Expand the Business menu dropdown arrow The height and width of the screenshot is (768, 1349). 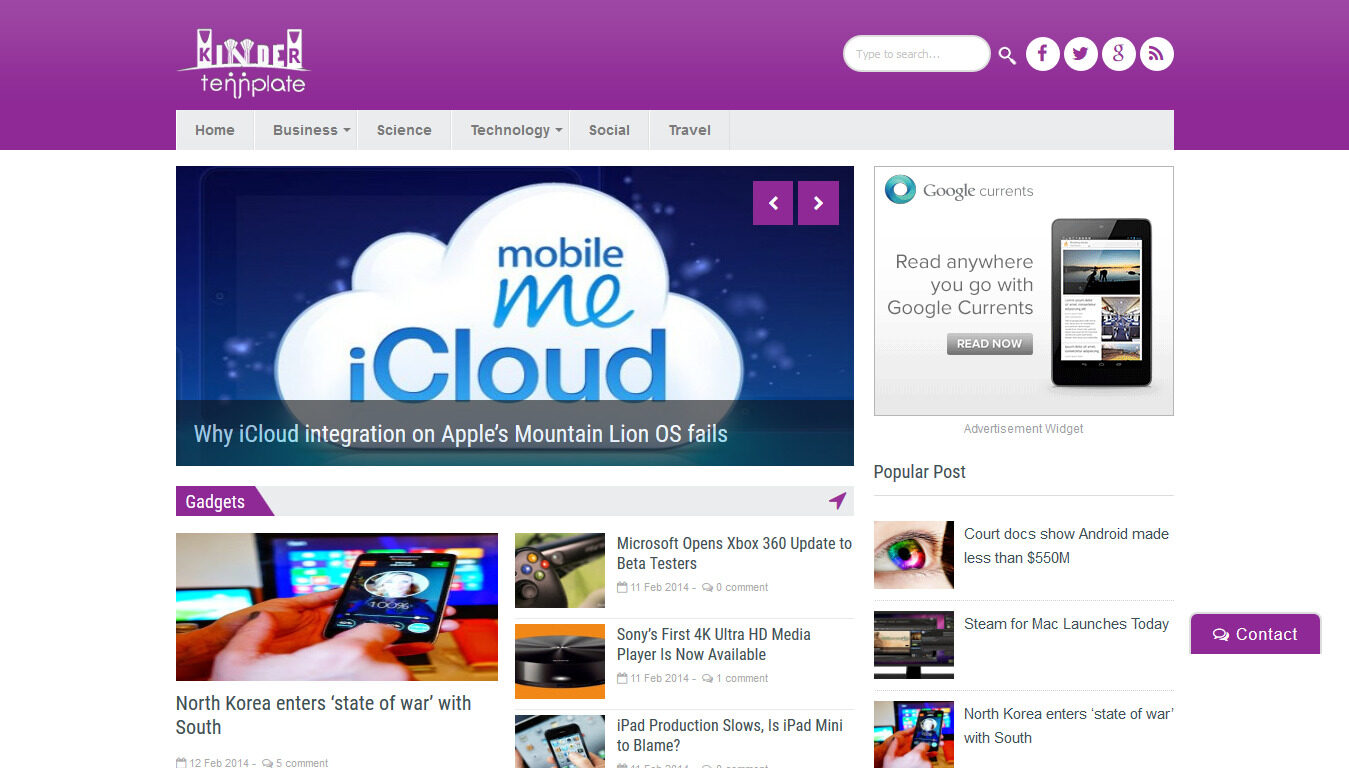pos(347,130)
